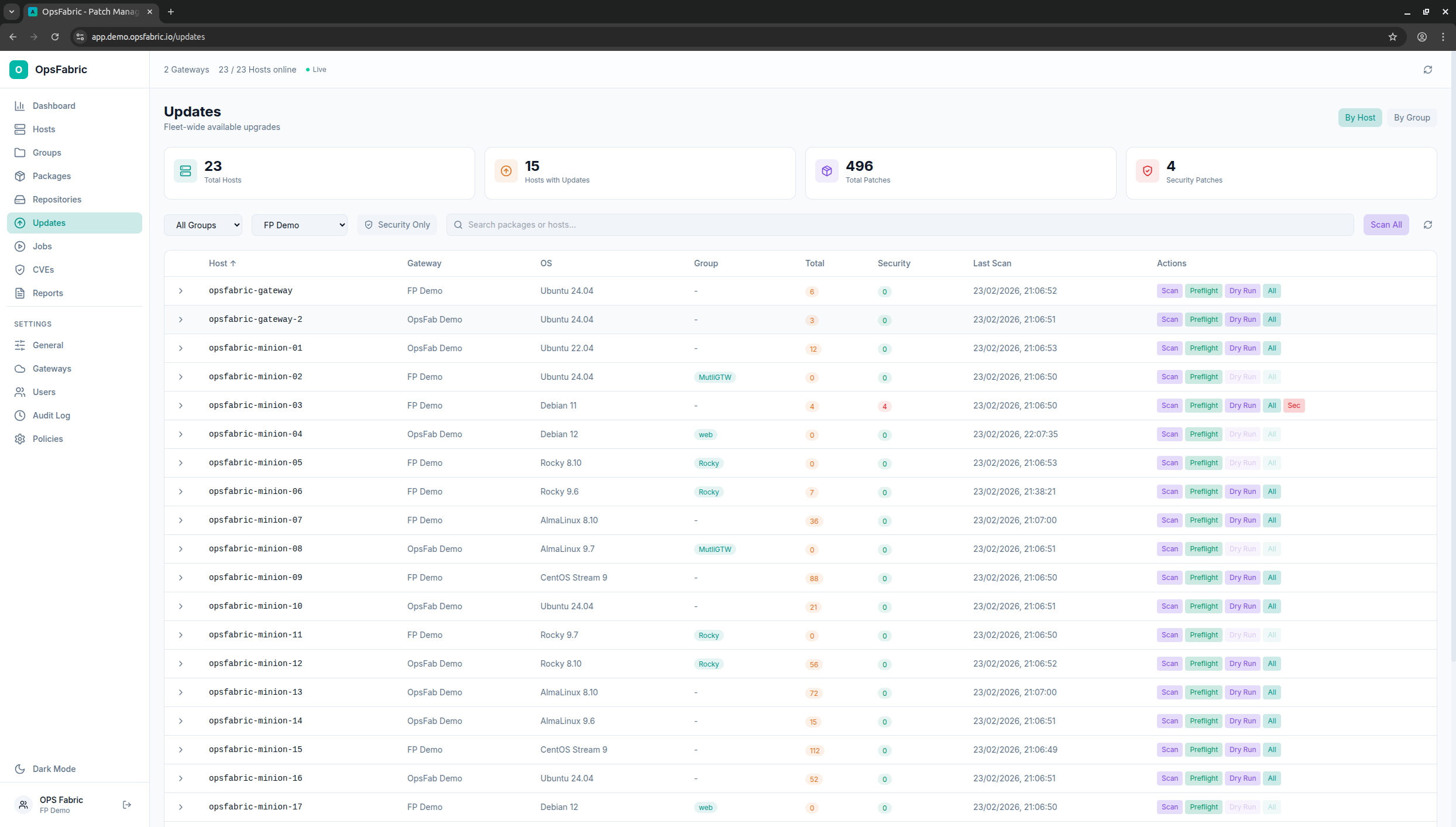Viewport: 1456px width, 827px height.
Task: Click the search packages or hosts field
Action: coord(901,225)
